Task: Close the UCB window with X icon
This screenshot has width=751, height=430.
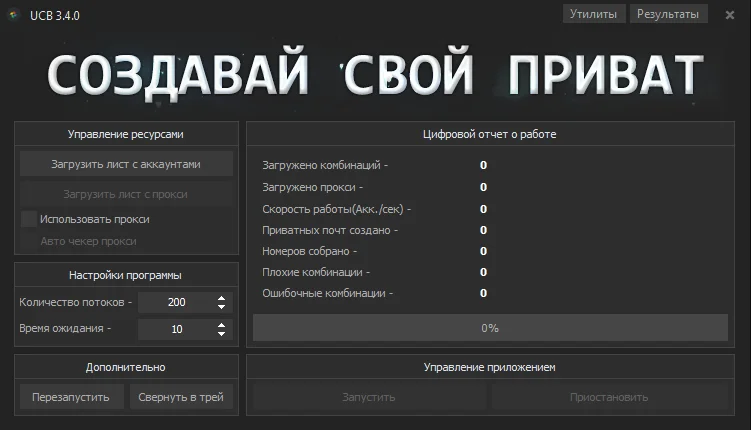Action: (730, 14)
